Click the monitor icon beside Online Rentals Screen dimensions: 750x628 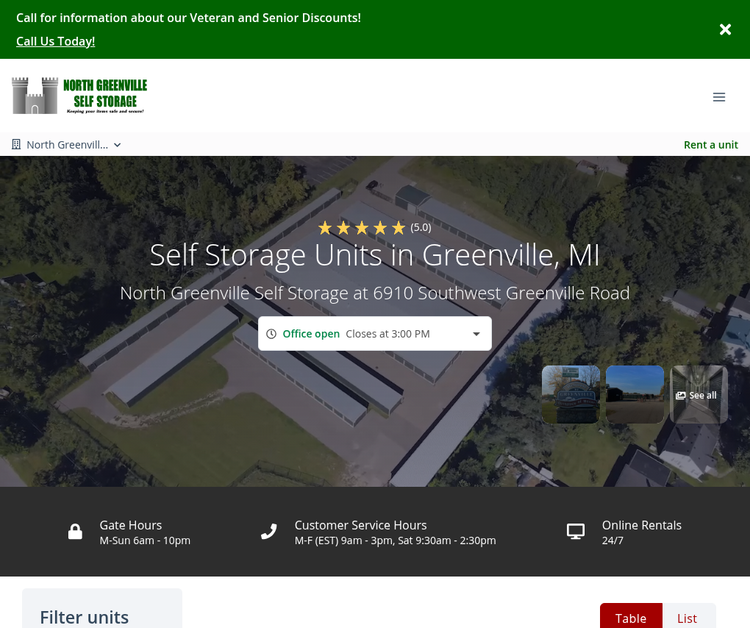[x=575, y=532]
